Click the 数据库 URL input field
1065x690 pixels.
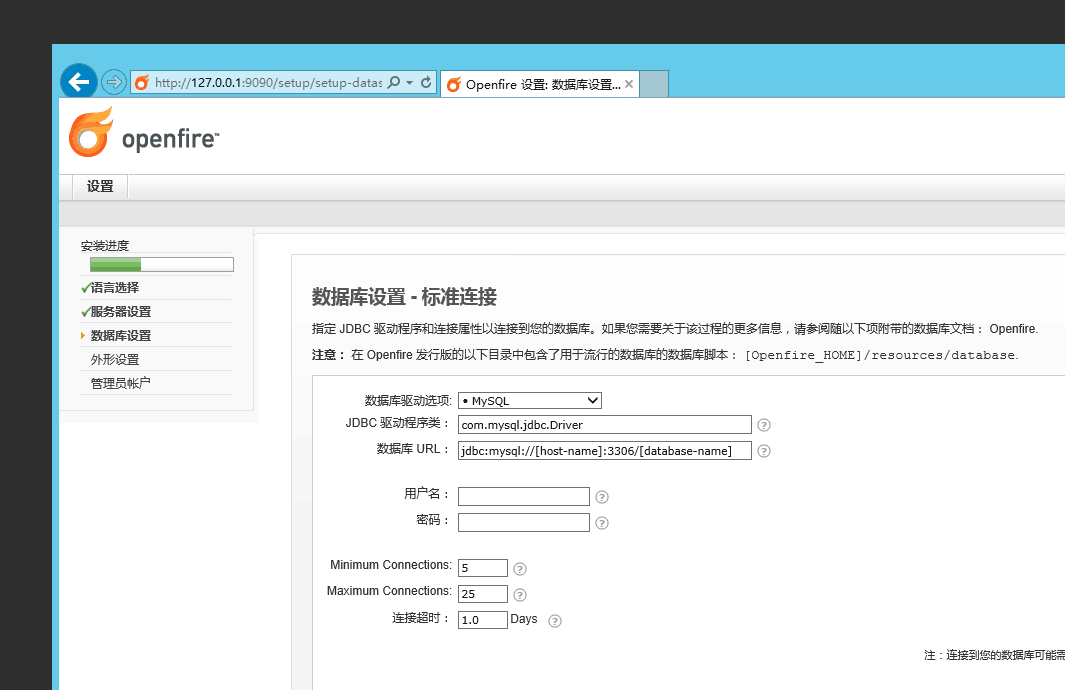604,450
